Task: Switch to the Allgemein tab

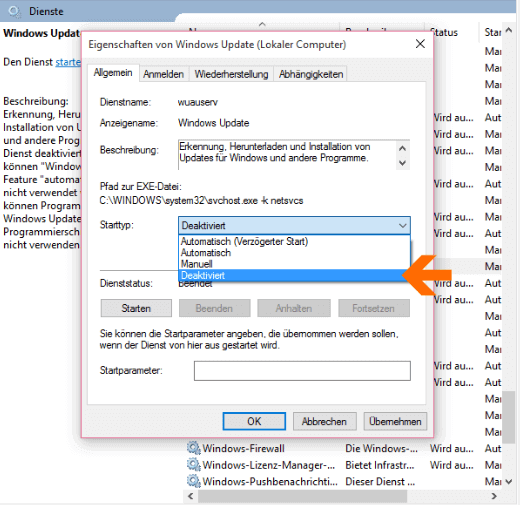Action: point(113,73)
